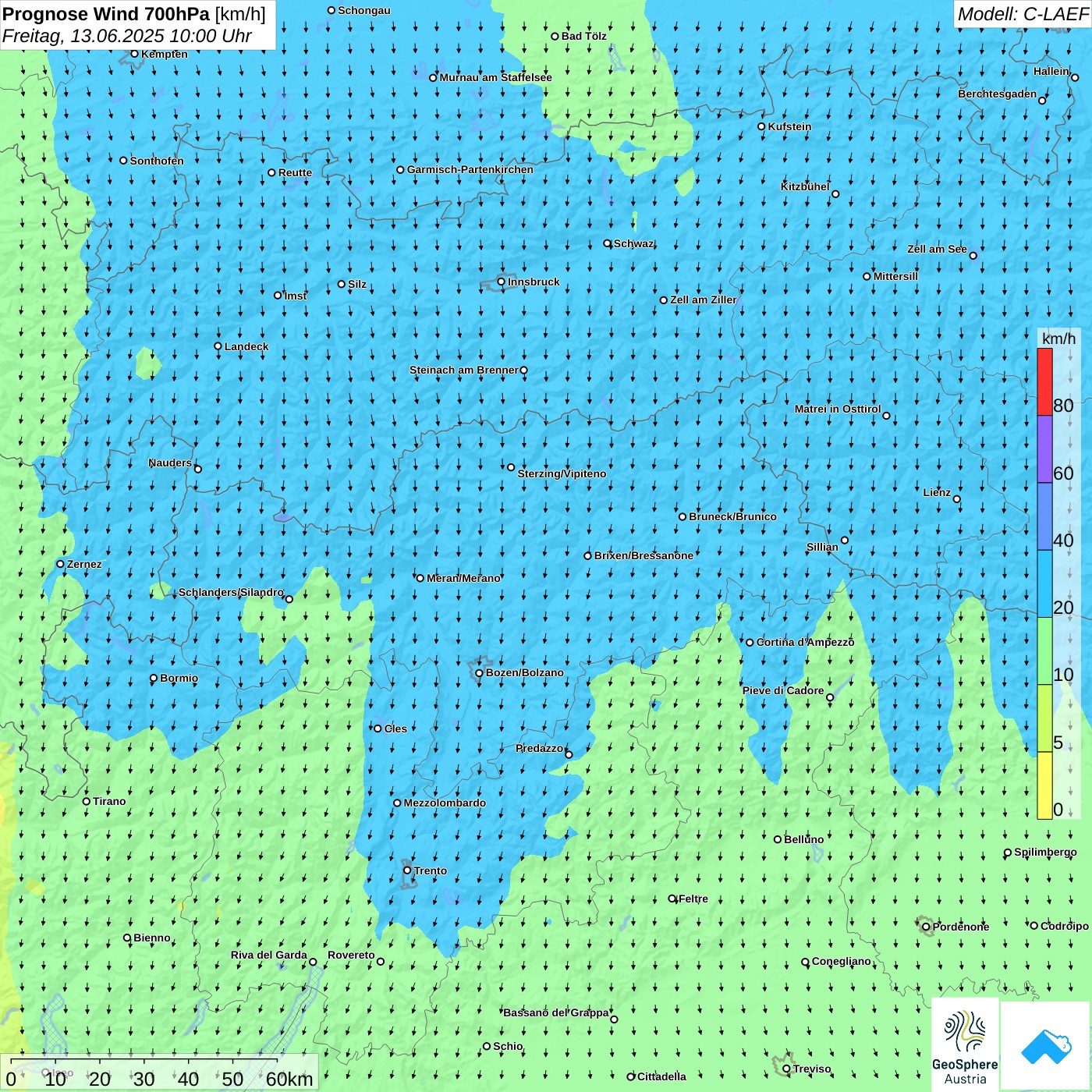This screenshot has height=1092, width=1092.
Task: Click the red color band above 80
Action: 1044,381
